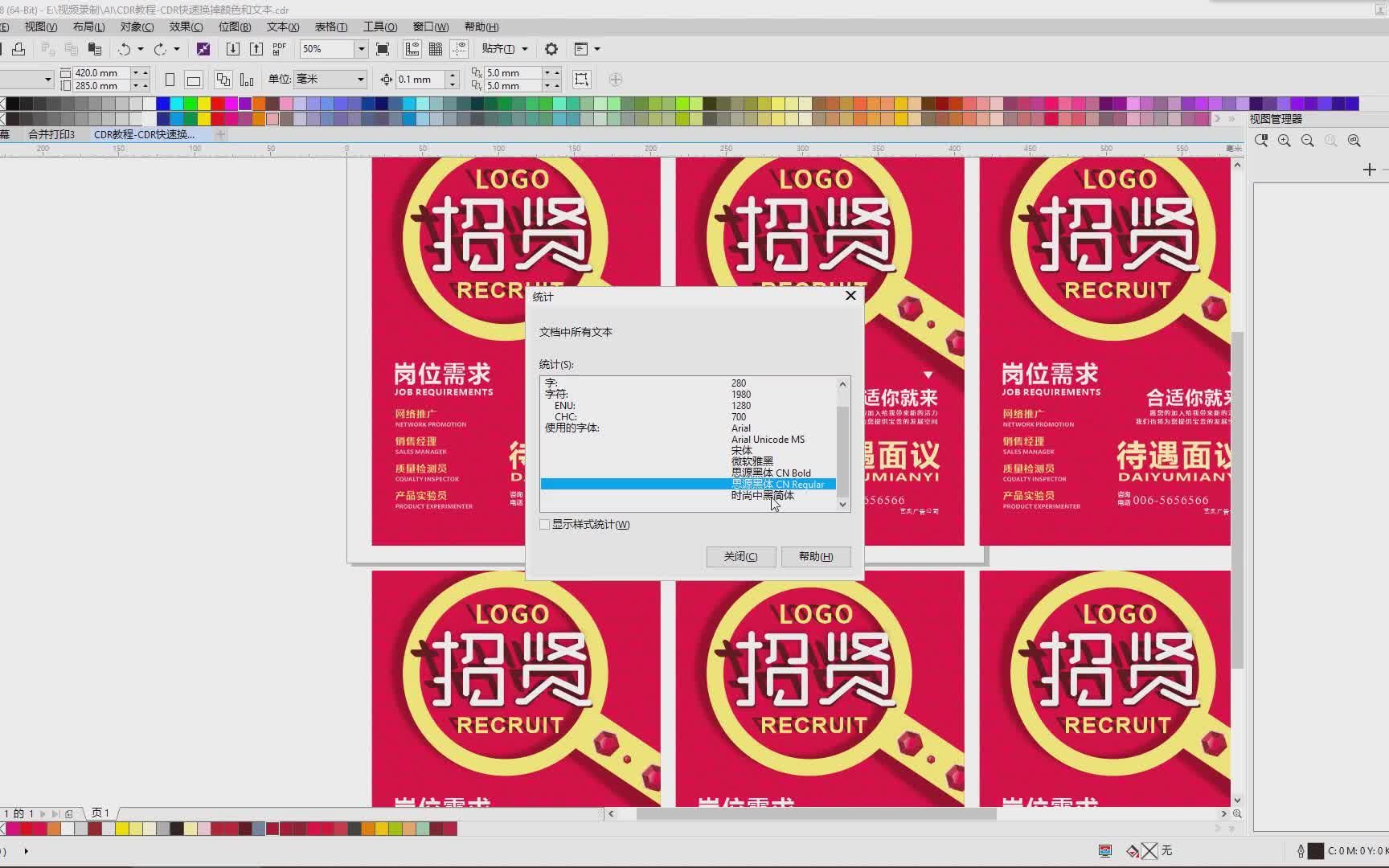This screenshot has height=868, width=1389.
Task: Click zoom to all objects icon in View Manager
Action: click(x=1354, y=141)
